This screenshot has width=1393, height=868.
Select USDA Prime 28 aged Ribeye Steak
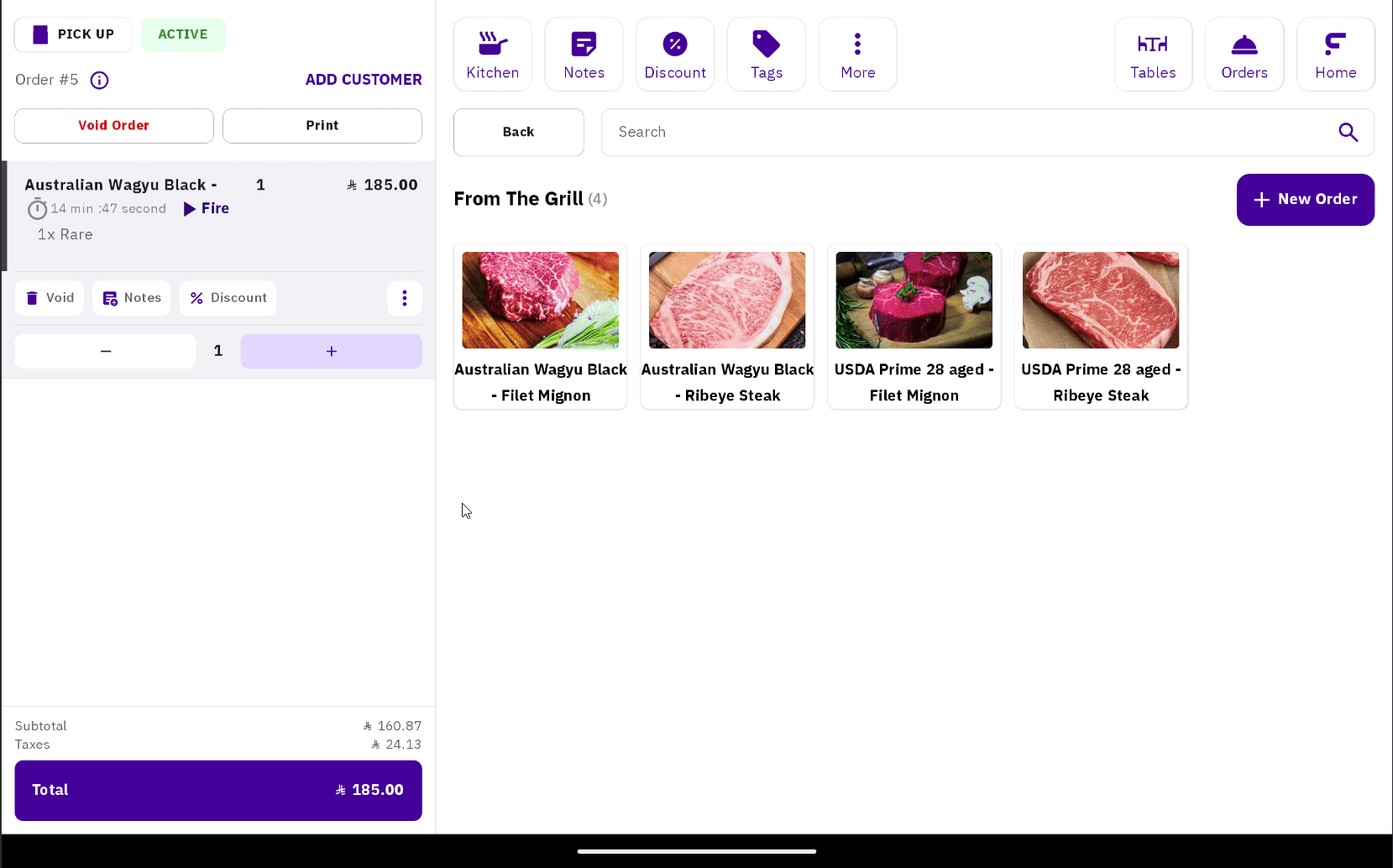click(1100, 327)
